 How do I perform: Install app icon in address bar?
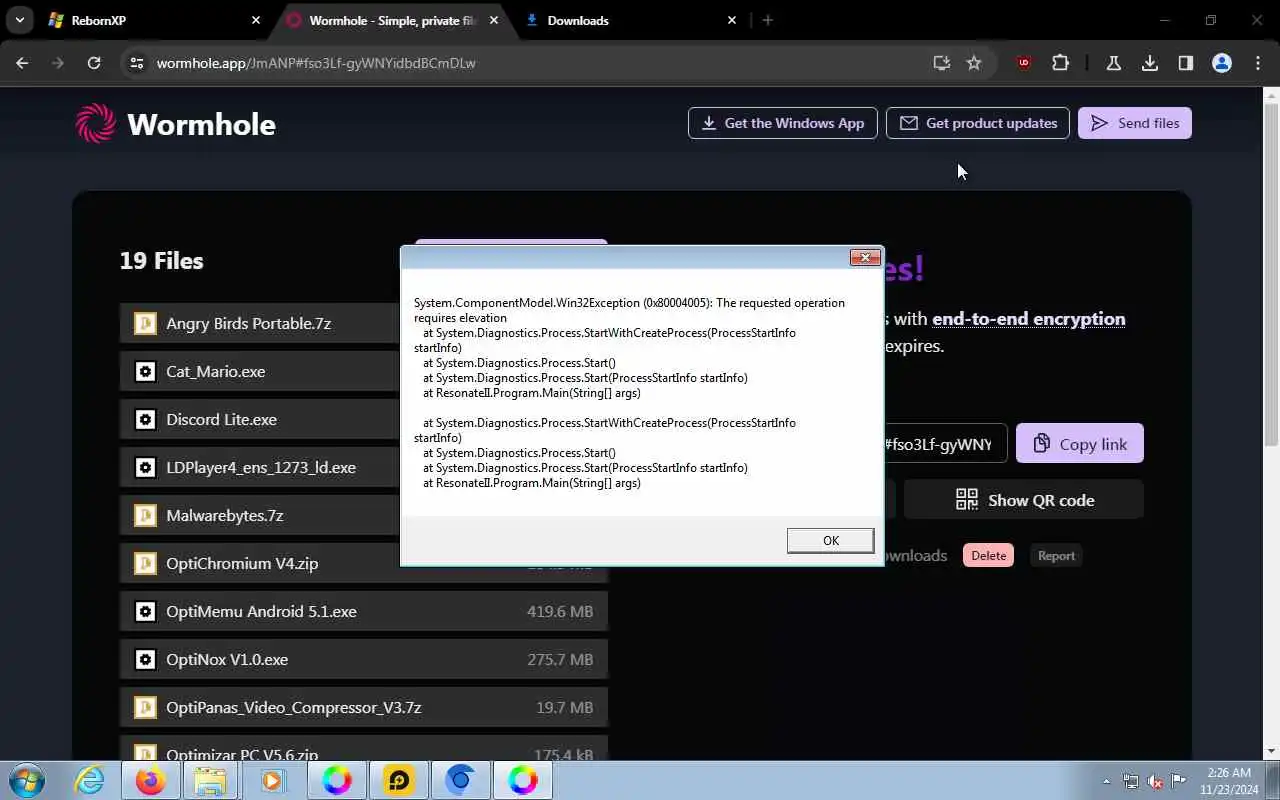point(941,63)
